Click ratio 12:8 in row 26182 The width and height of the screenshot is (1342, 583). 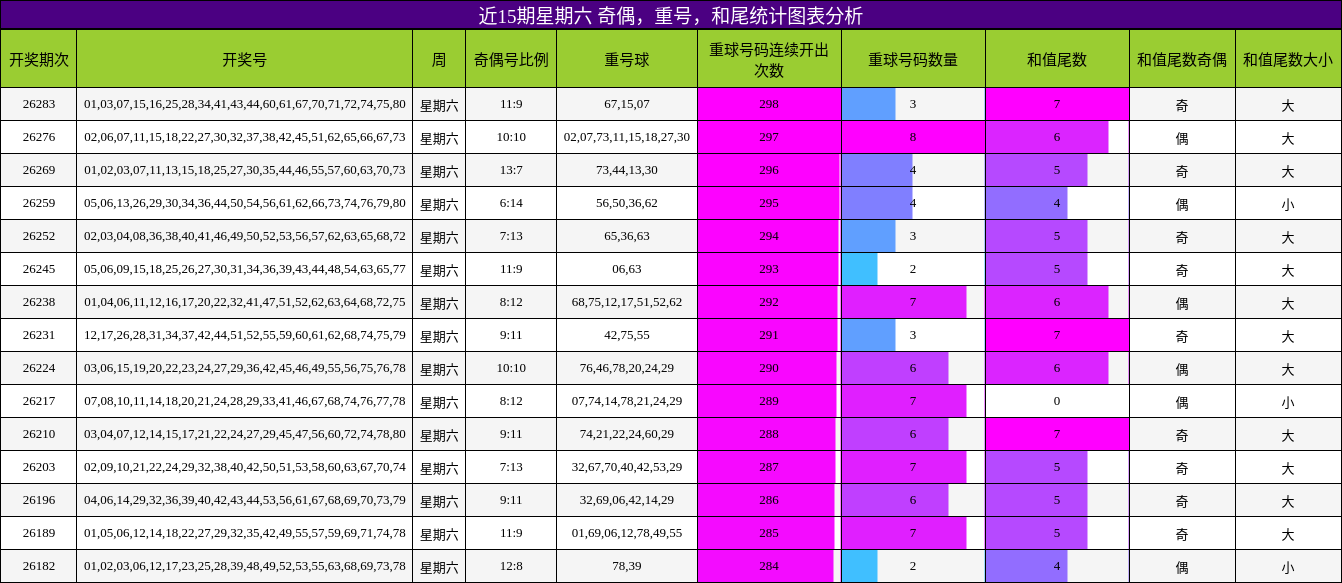coord(511,566)
